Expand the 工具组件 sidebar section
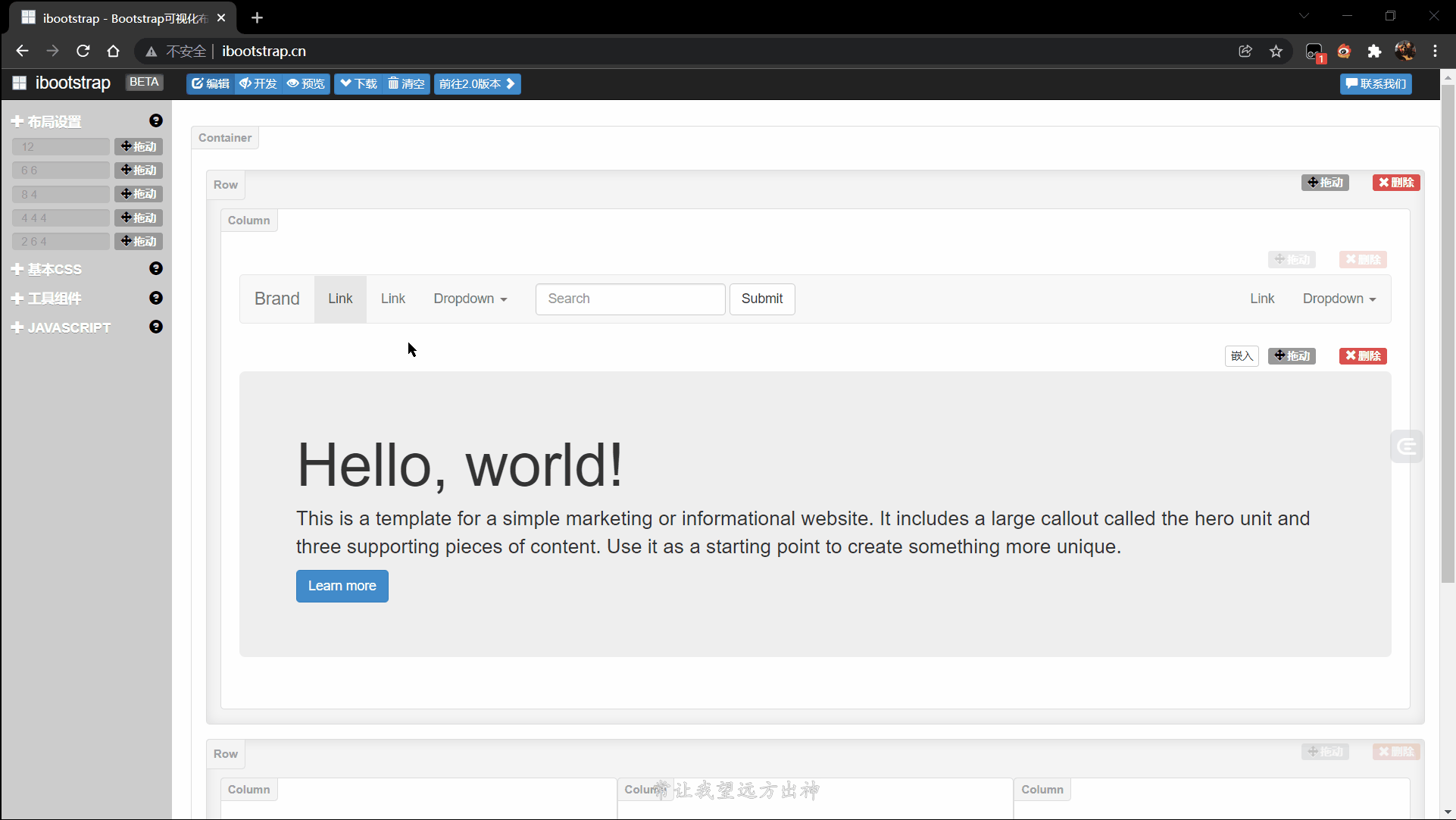1456x820 pixels. tap(53, 298)
